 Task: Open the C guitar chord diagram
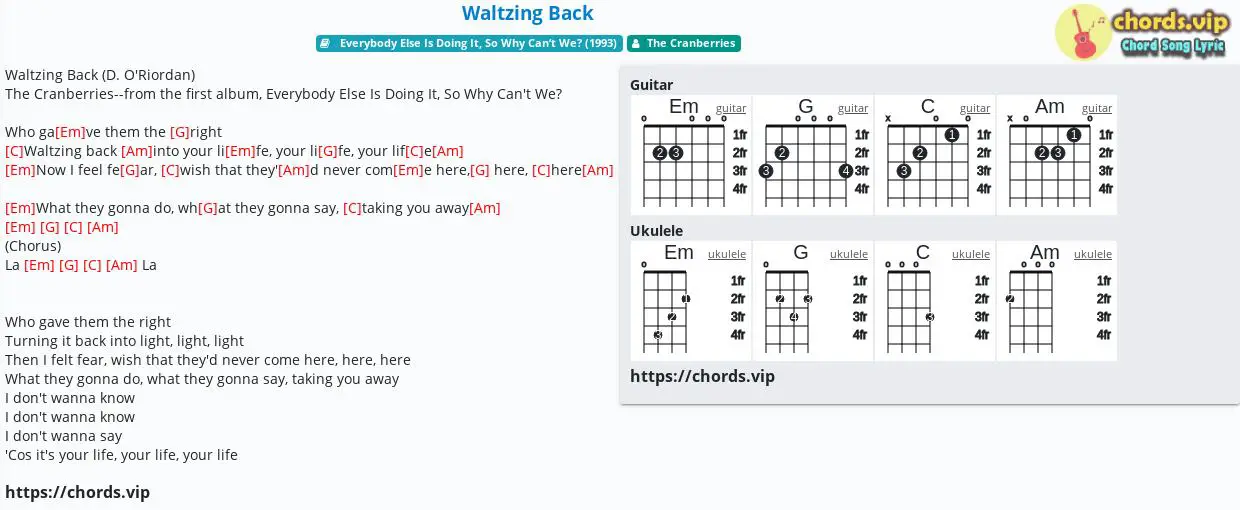point(935,155)
